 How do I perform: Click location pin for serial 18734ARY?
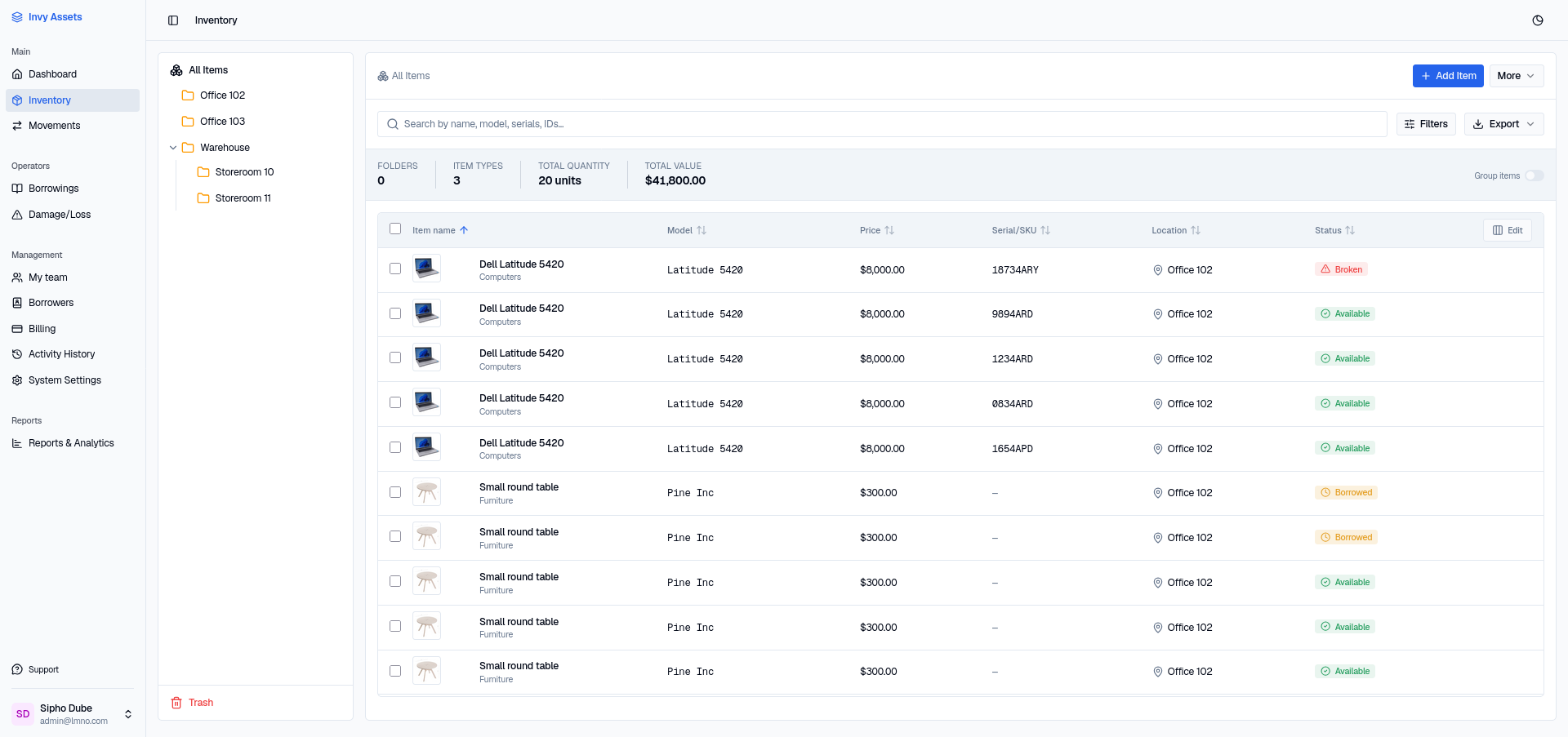[x=1157, y=270]
